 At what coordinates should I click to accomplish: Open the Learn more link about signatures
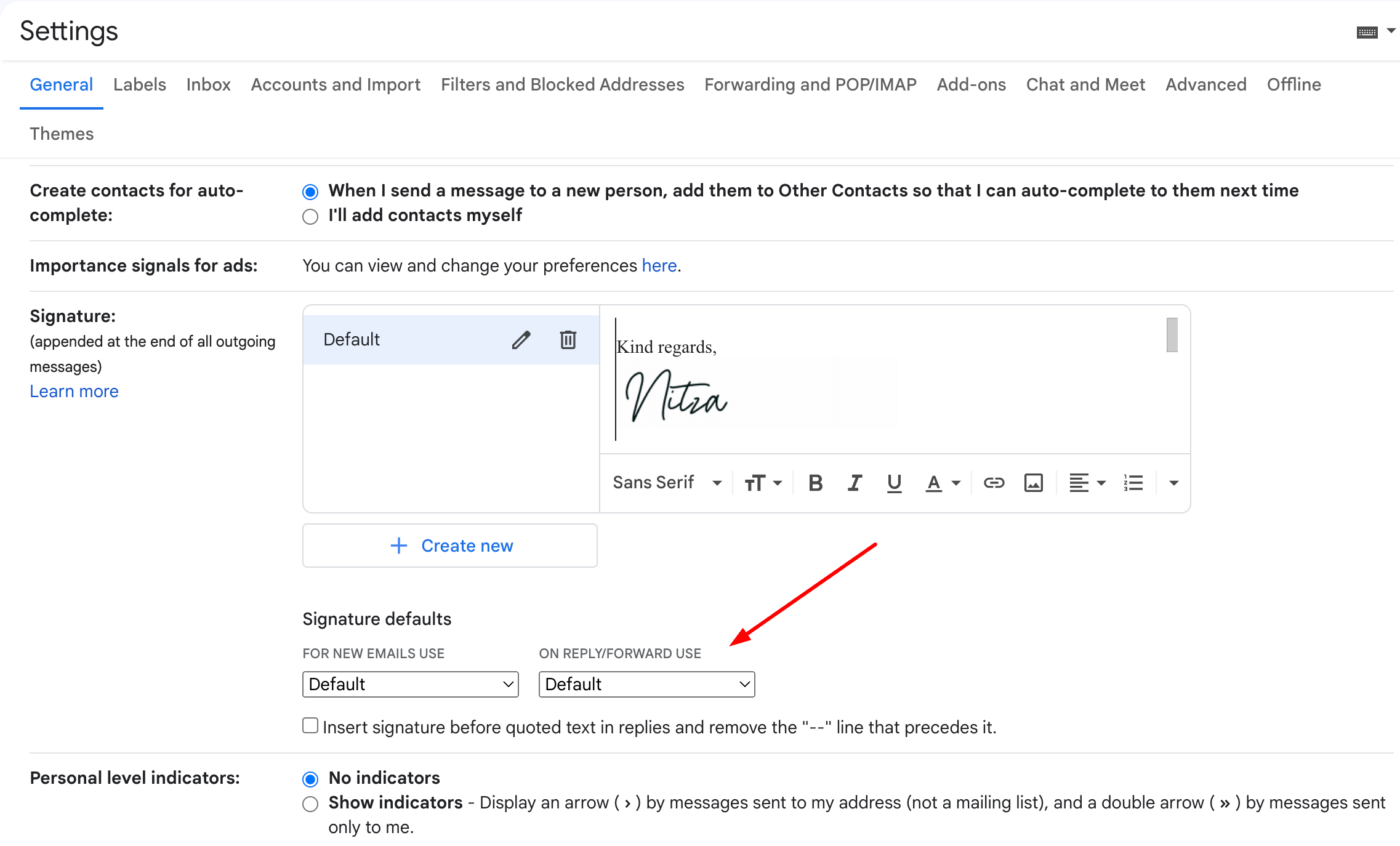74,391
